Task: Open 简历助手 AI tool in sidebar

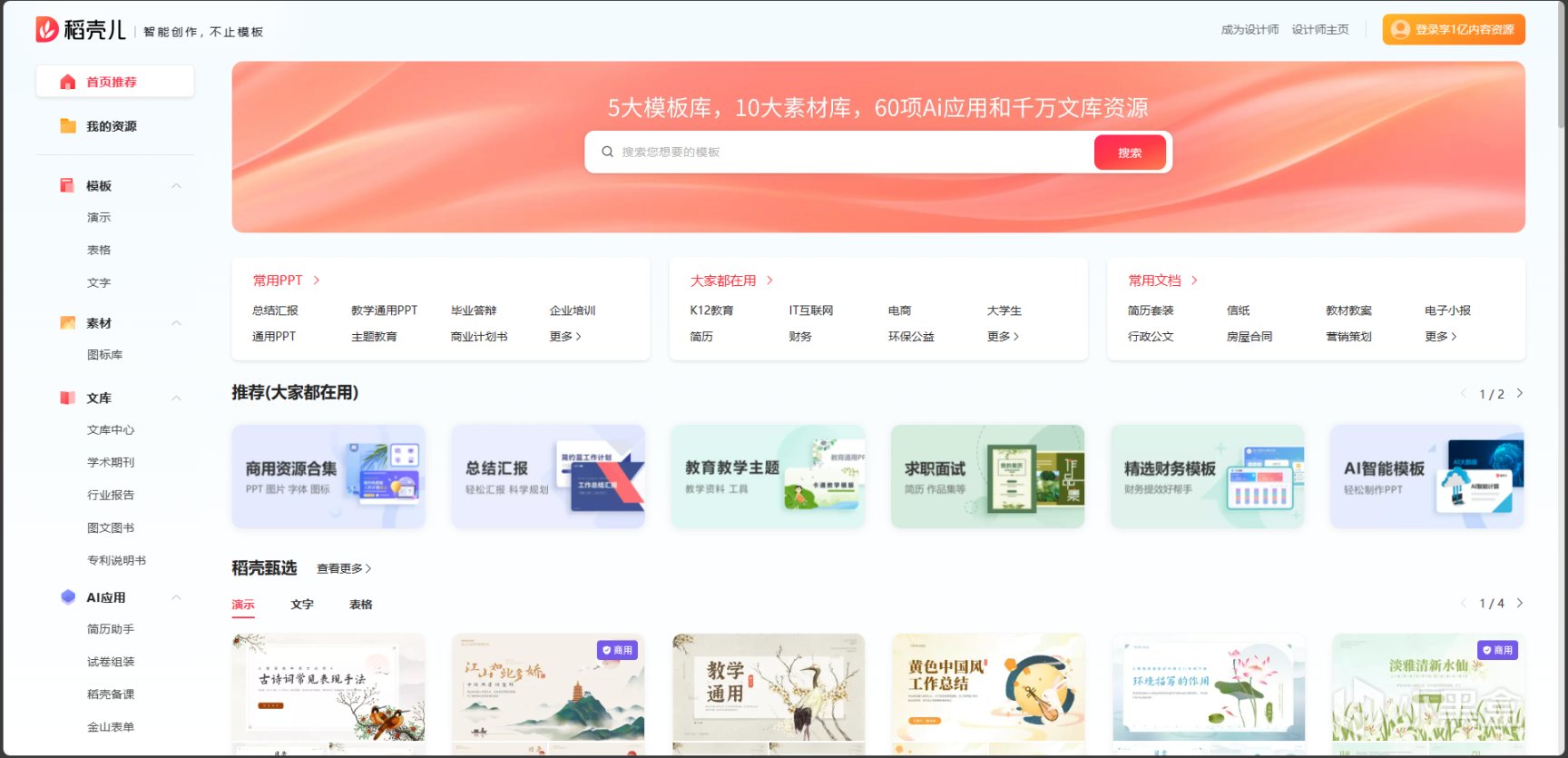Action: pyautogui.click(x=111, y=629)
